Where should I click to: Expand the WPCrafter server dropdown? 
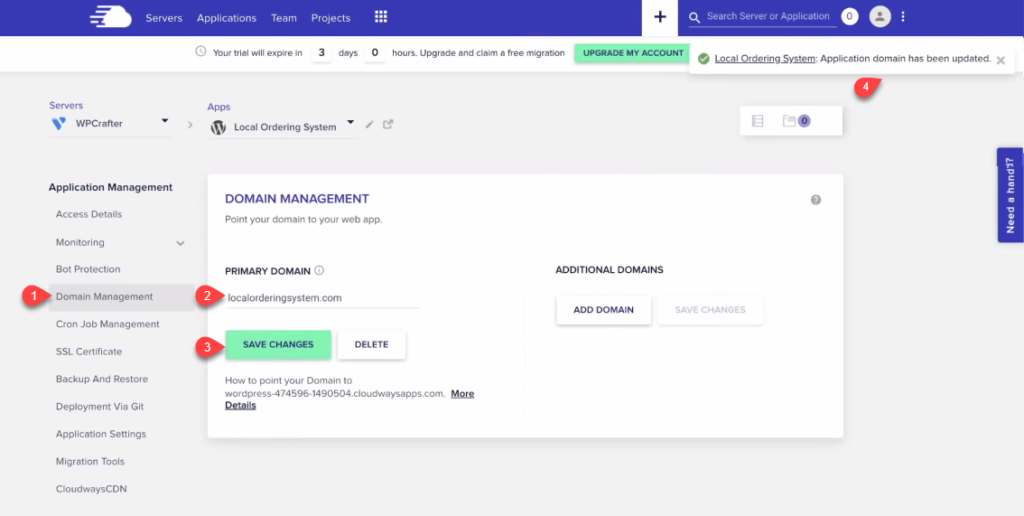[165, 121]
